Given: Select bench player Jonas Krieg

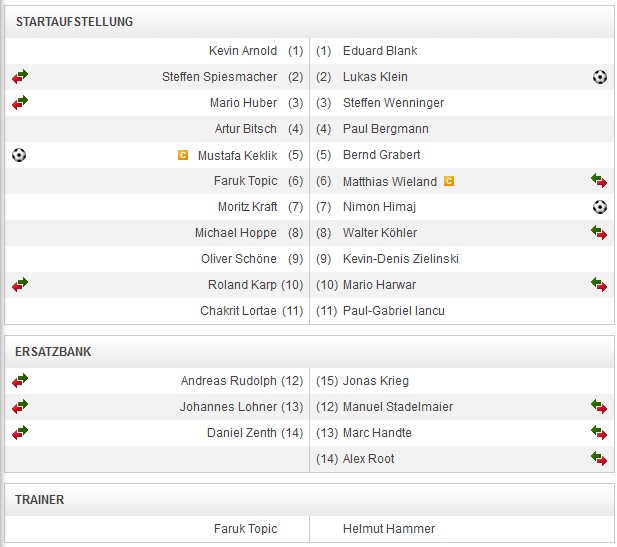Looking at the screenshot, I should coord(376,381).
